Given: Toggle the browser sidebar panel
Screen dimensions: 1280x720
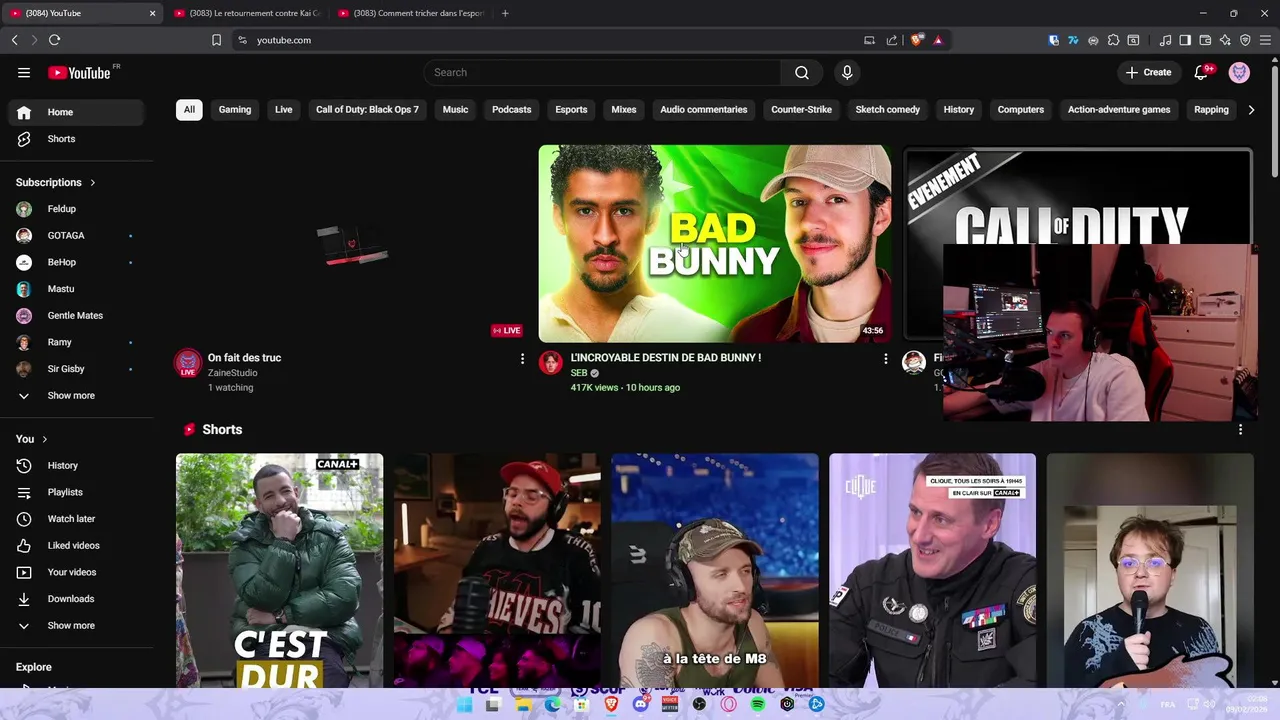Looking at the screenshot, I should tap(1185, 40).
